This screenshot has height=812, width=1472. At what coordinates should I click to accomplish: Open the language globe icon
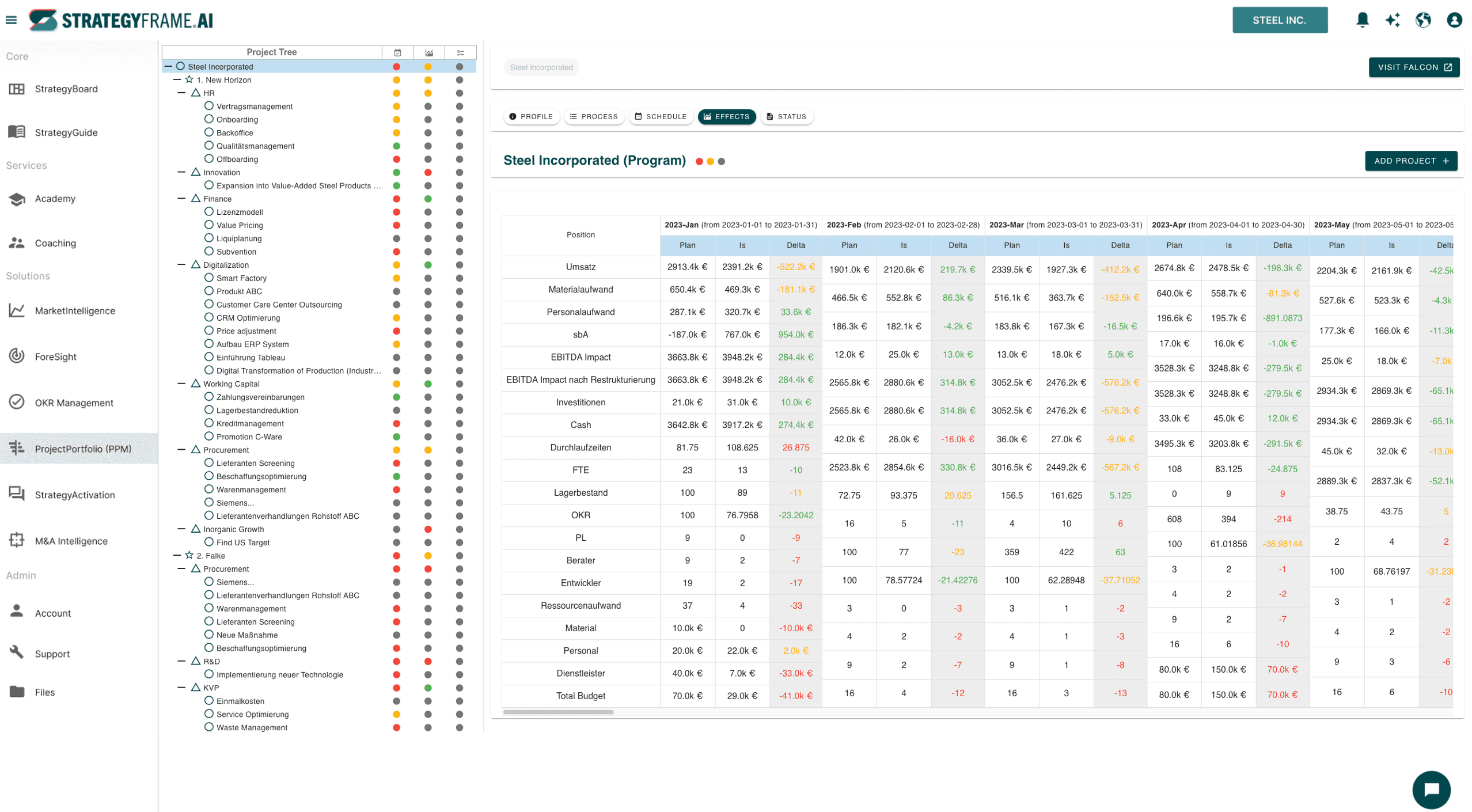(1423, 20)
